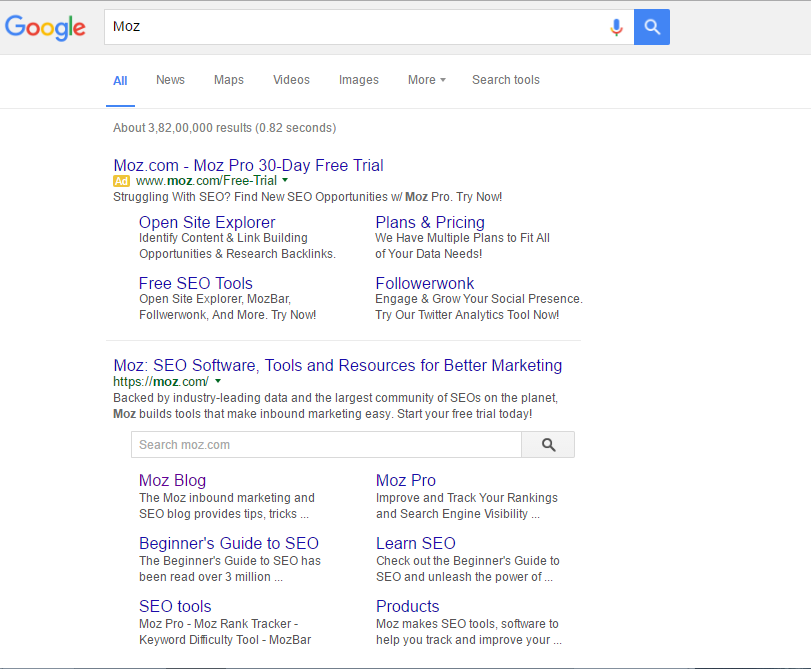
Task: Open Moz: SEO Software, Tools and Resources result
Action: click(338, 366)
